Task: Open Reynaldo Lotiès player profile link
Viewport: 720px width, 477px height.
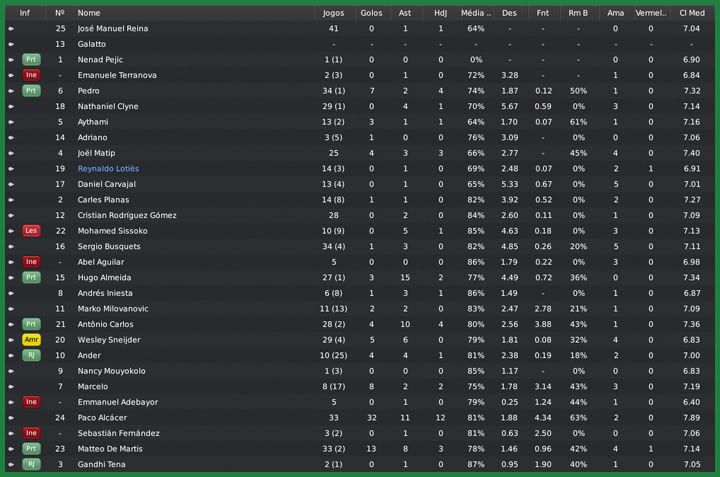Action: click(108, 169)
